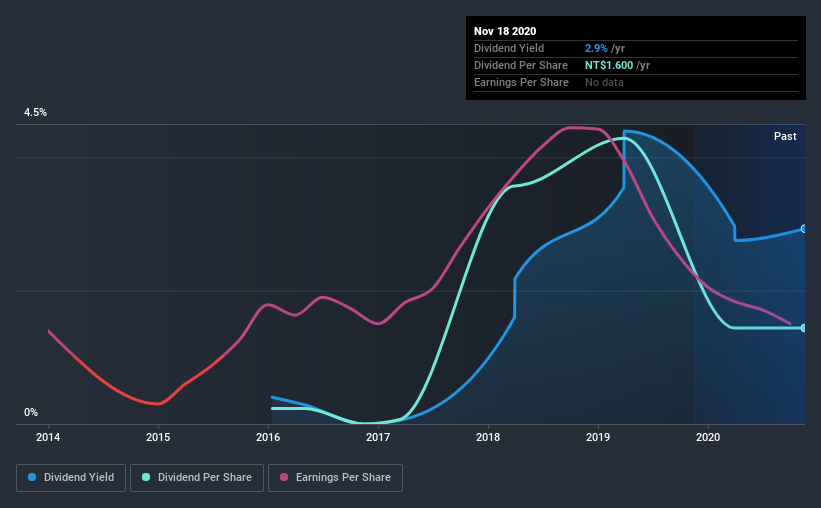Viewport: 821px width, 508px height.
Task: Select the 2018 x-axis label
Action: click(x=487, y=437)
